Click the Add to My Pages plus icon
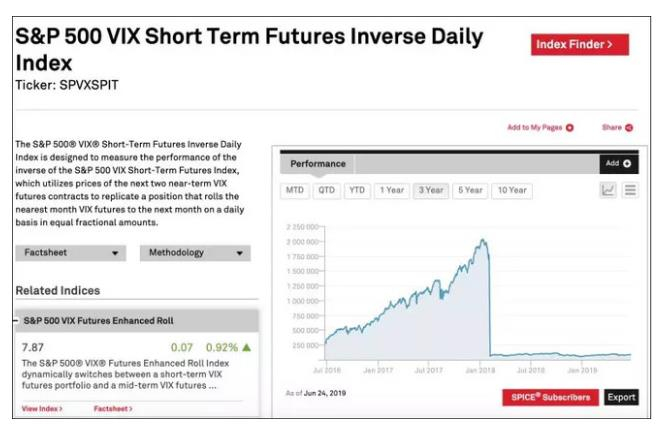The height and width of the screenshot is (424, 672). (x=570, y=128)
